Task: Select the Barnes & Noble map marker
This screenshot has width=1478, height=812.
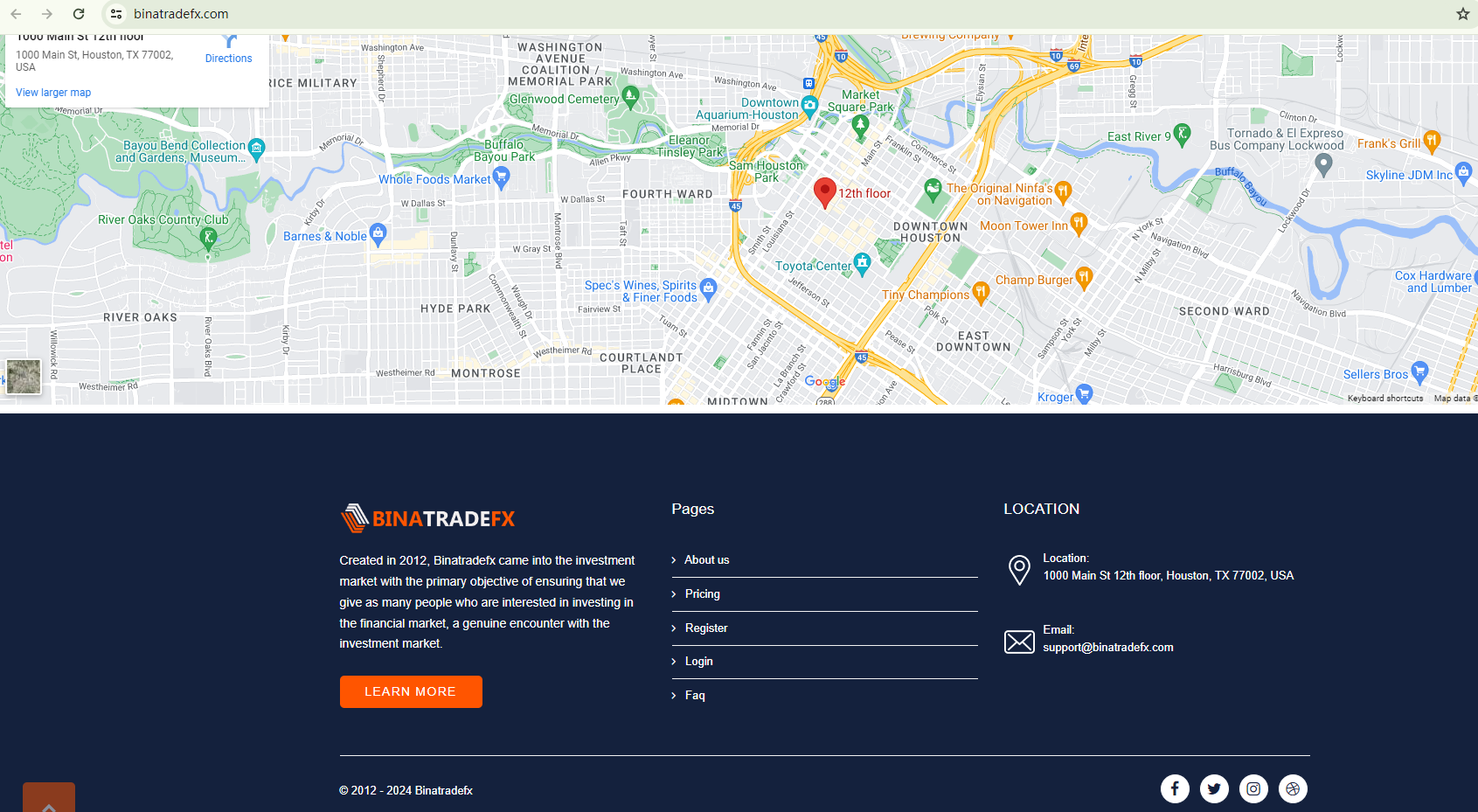Action: point(378,233)
